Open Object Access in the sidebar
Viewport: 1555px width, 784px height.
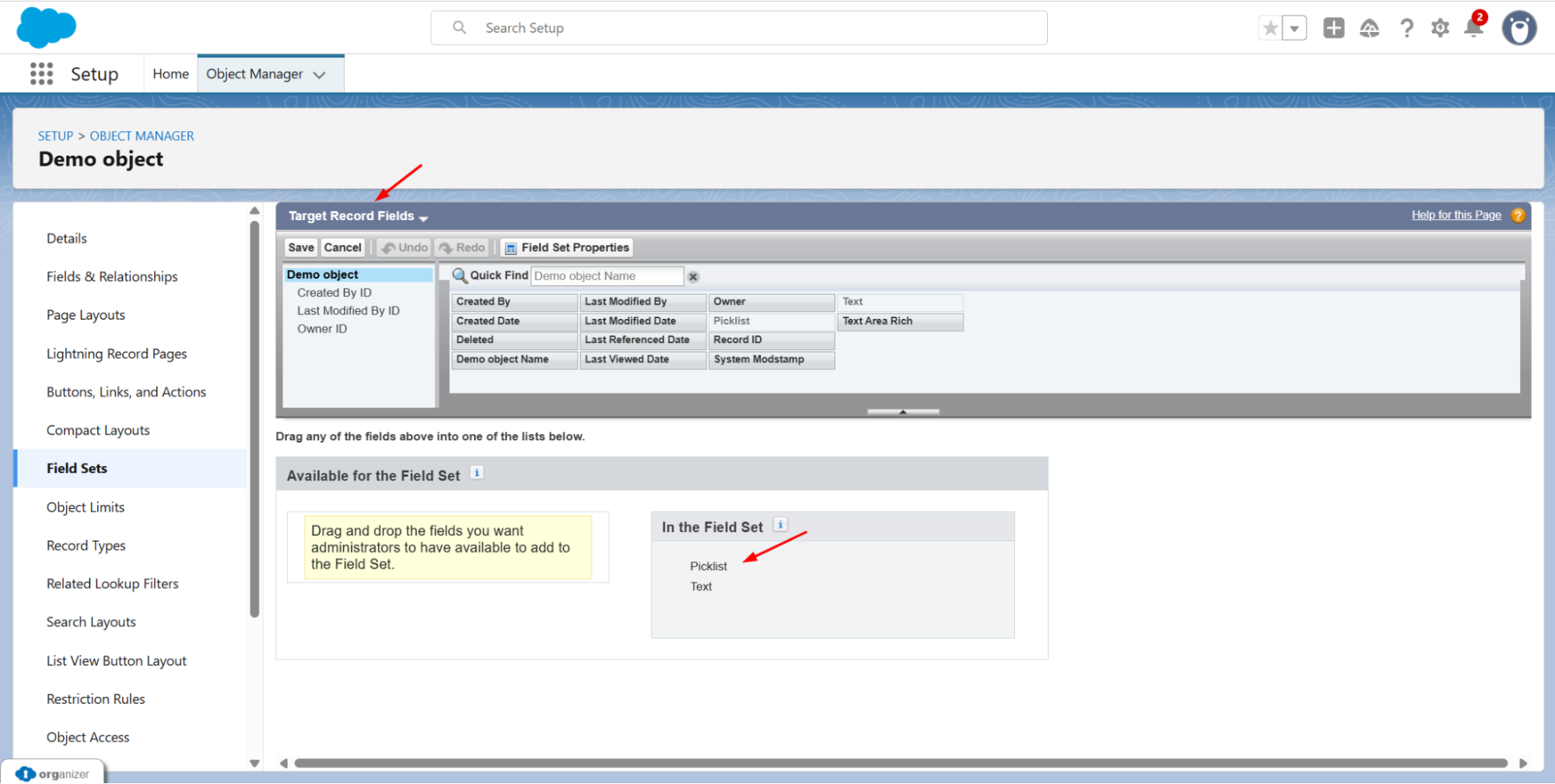(x=88, y=737)
